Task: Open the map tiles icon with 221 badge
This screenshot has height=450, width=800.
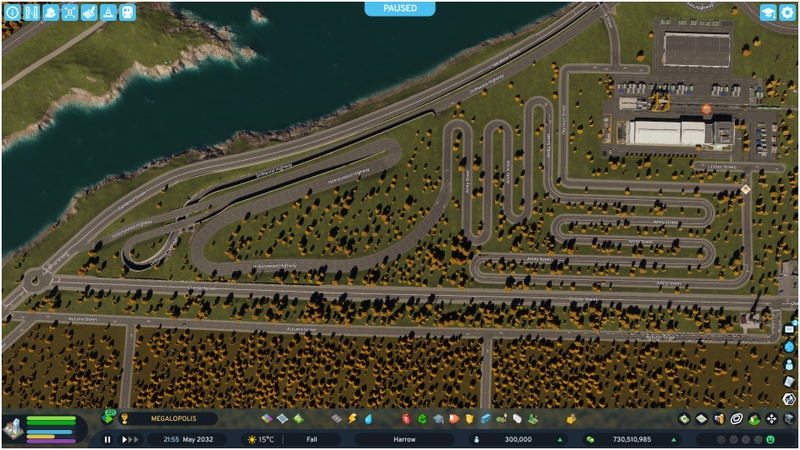Action: (108, 417)
